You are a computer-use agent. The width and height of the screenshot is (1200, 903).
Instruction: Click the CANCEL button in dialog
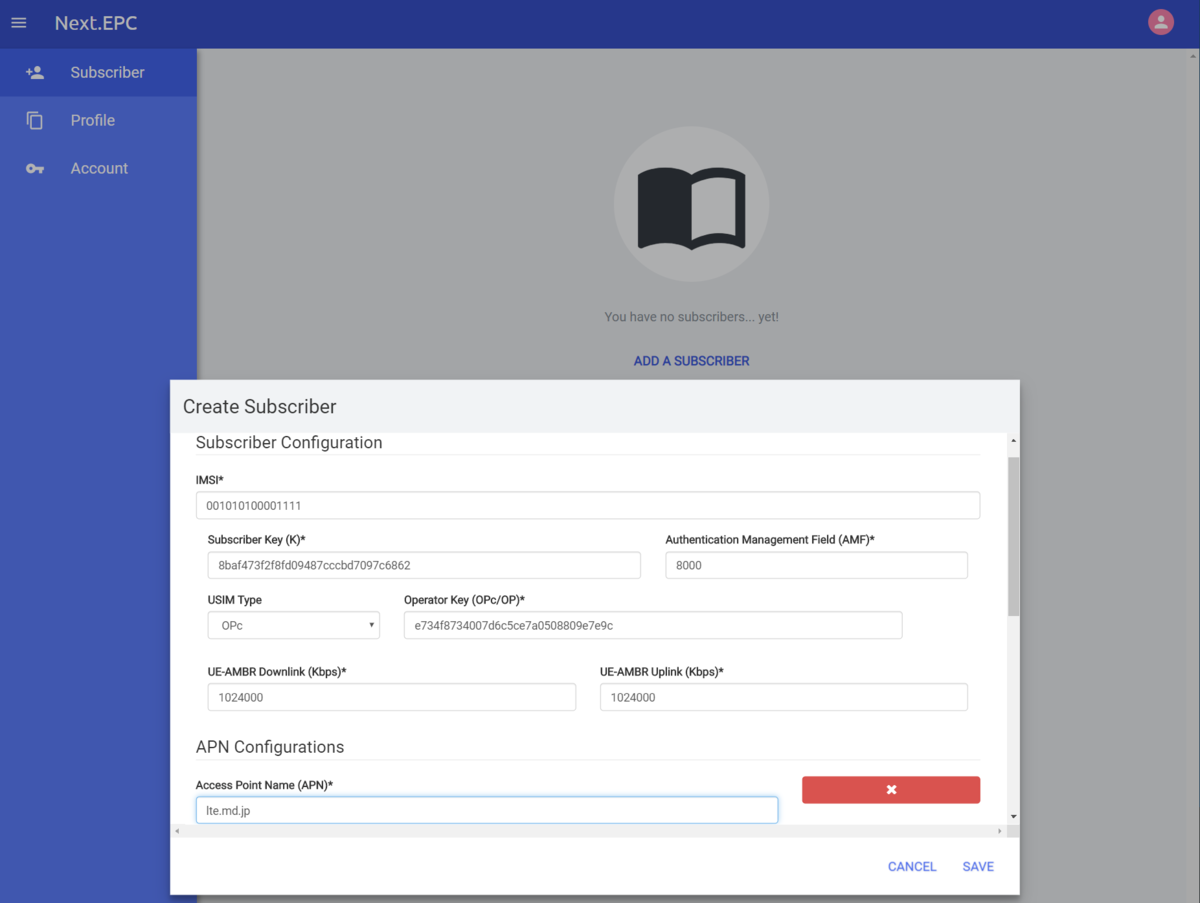[x=912, y=867]
